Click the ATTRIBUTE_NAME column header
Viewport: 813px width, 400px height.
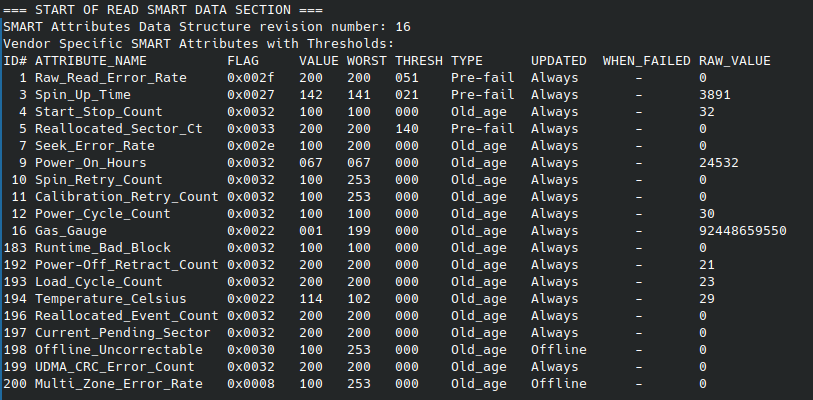pos(90,60)
